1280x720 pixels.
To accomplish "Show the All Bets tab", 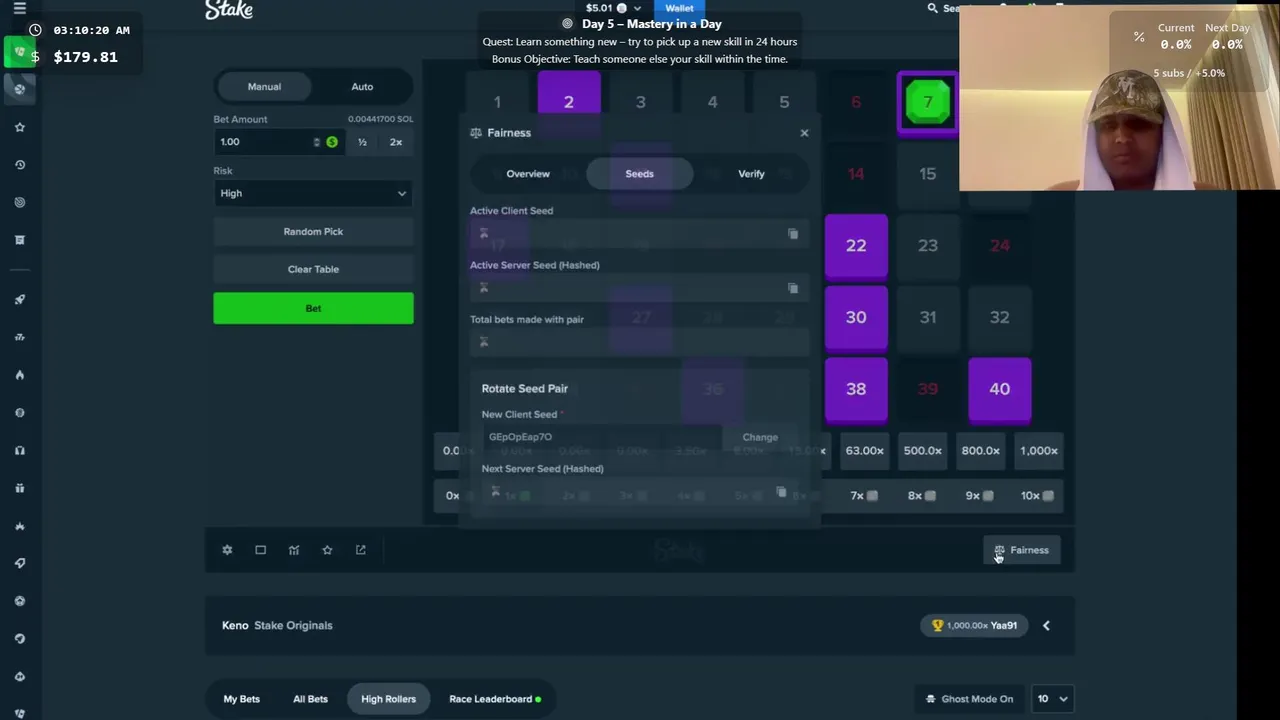I will pos(310,699).
